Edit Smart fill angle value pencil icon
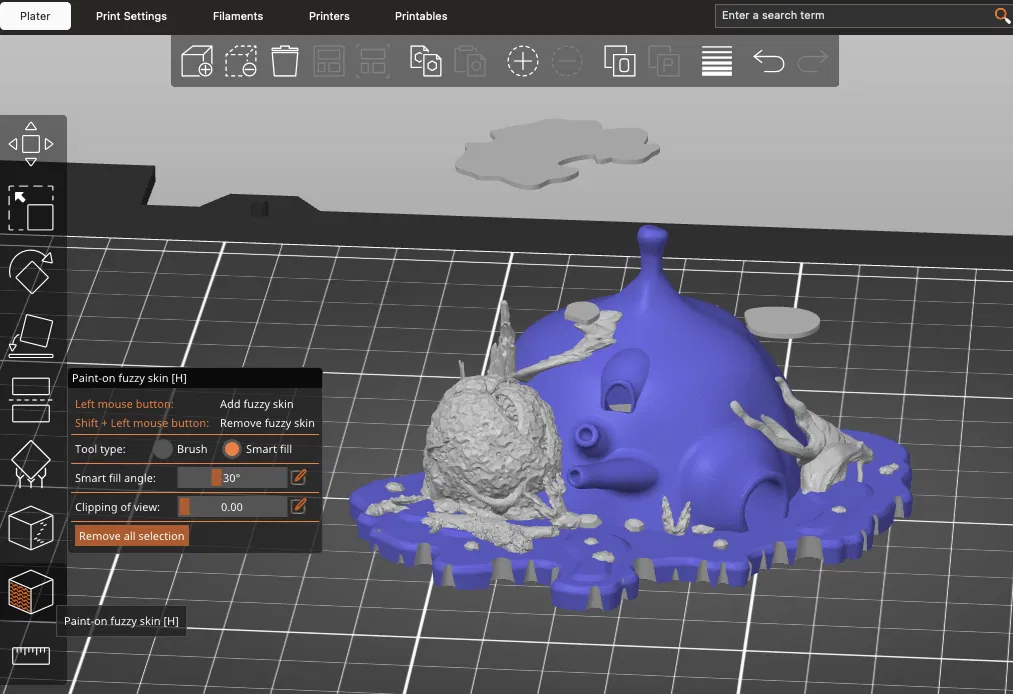The width and height of the screenshot is (1013, 694). [x=298, y=477]
